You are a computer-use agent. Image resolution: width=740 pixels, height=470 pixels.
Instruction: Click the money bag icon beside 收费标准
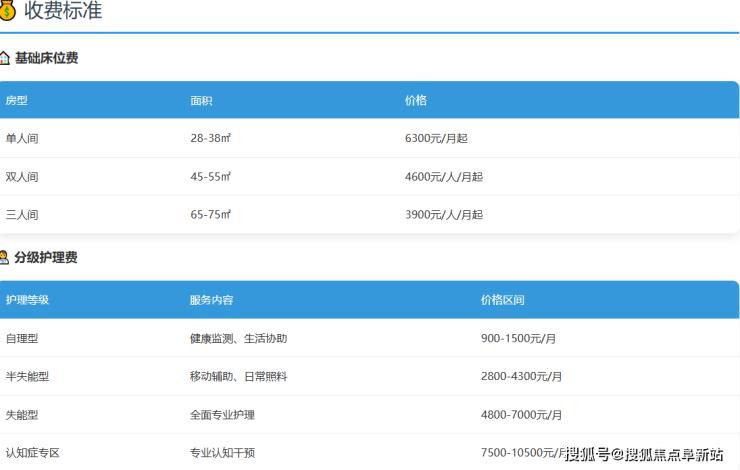7,11
